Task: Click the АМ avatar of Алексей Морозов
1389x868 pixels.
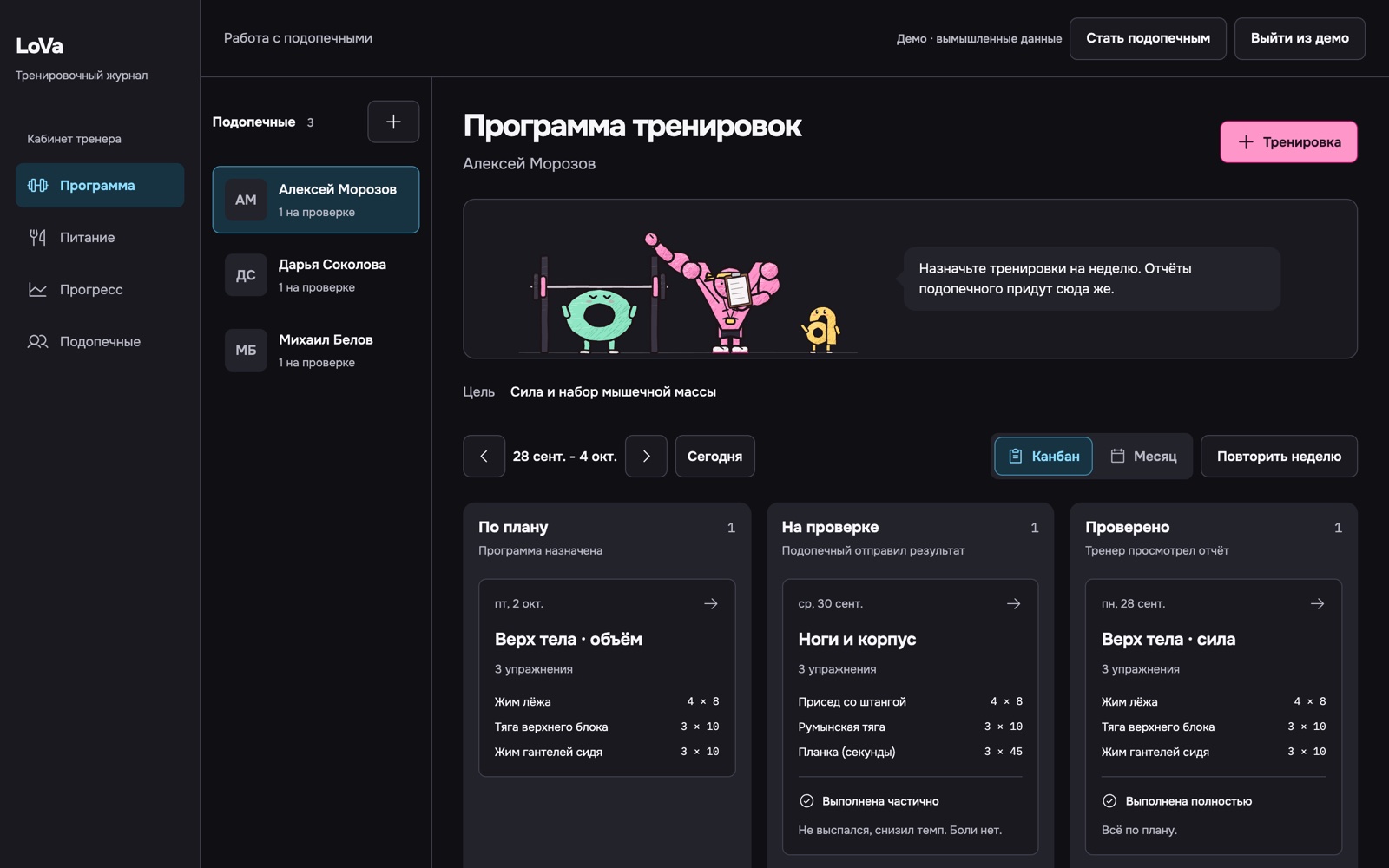Action: [246, 200]
